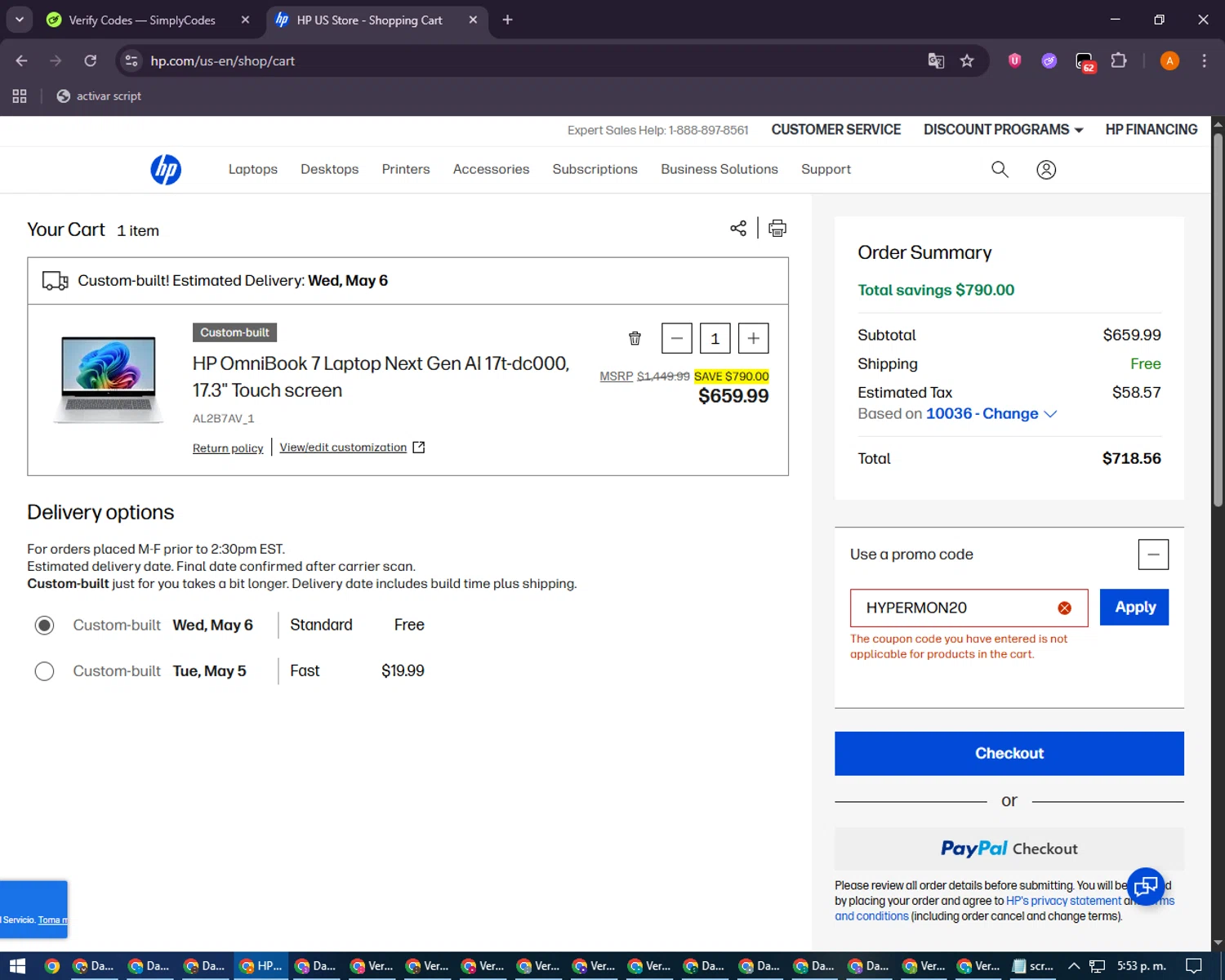
Task: Open Support menu
Action: (x=826, y=169)
